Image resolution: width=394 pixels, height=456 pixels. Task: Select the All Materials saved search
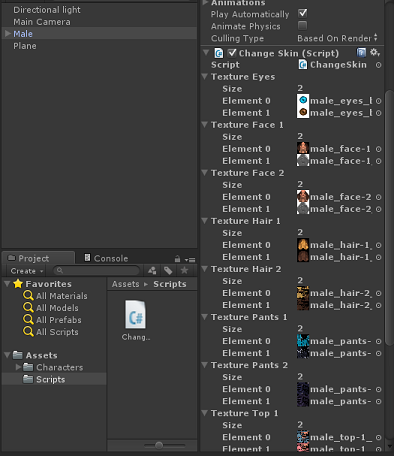pos(55,296)
